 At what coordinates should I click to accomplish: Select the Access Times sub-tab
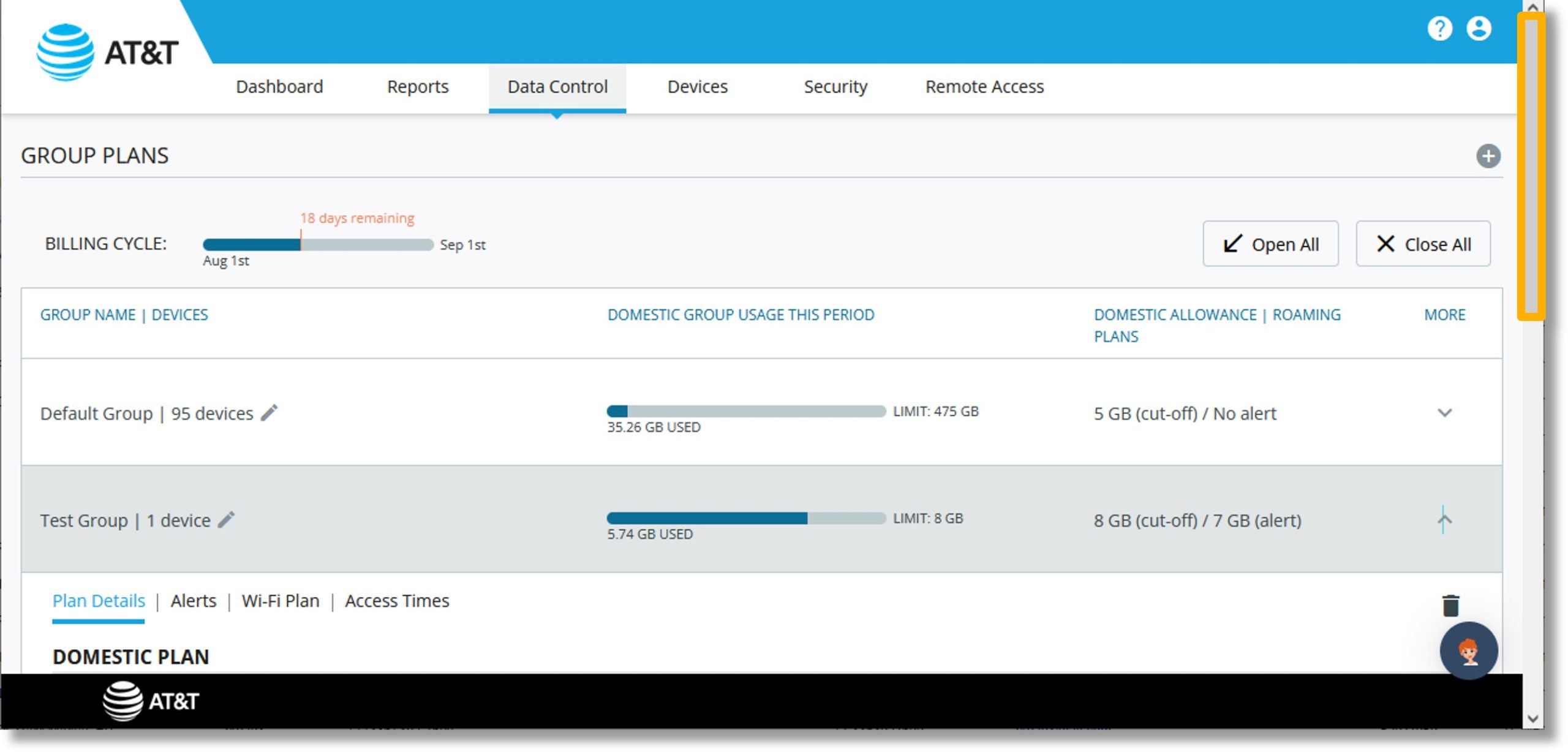point(397,600)
